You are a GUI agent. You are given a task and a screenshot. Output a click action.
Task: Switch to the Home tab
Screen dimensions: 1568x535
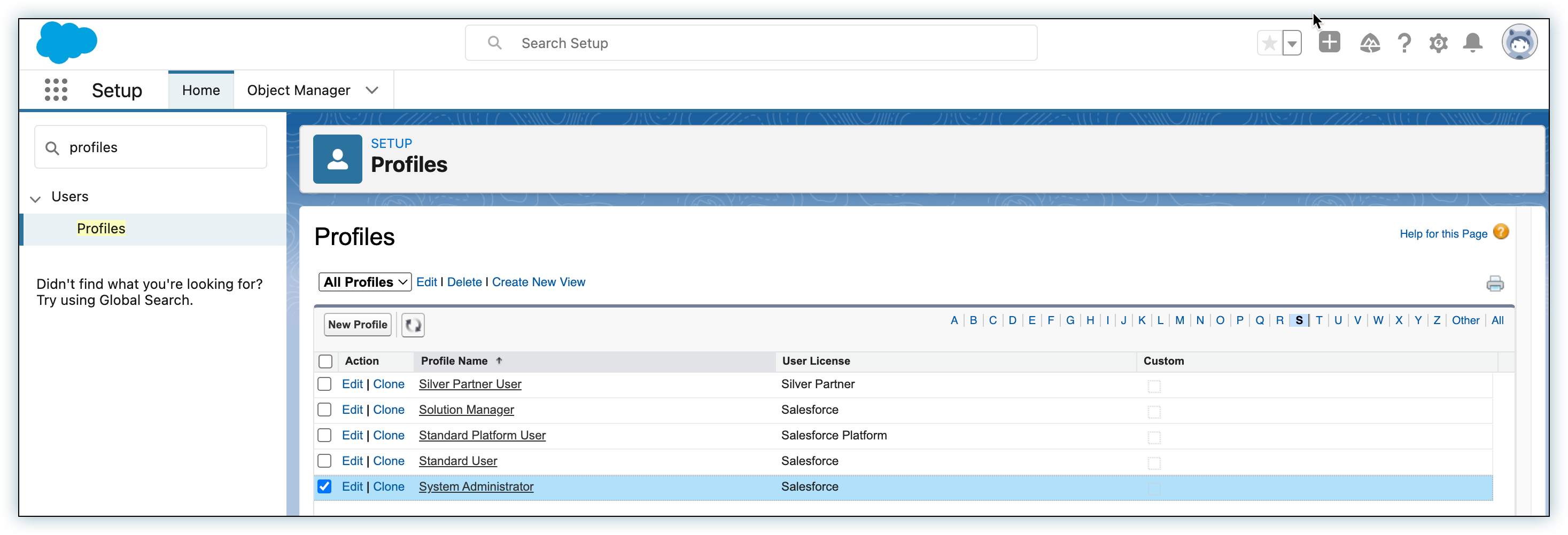pyautogui.click(x=201, y=90)
